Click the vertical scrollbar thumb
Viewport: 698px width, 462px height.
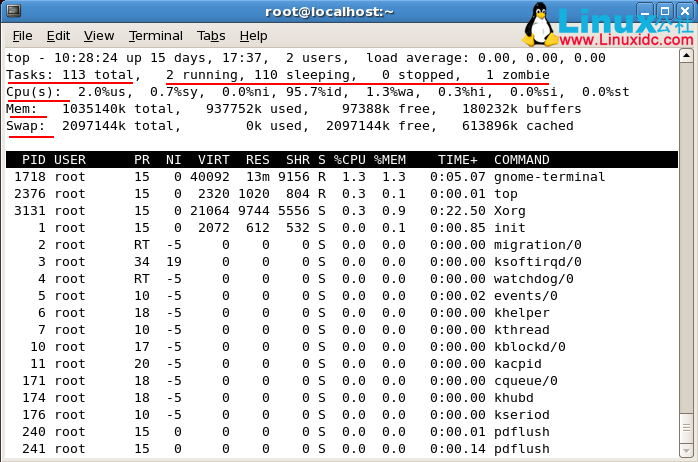pyautogui.click(x=686, y=428)
